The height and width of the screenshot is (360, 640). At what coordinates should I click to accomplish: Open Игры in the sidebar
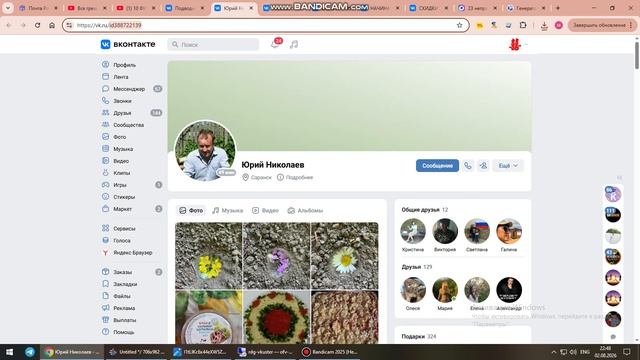pyautogui.click(x=120, y=185)
